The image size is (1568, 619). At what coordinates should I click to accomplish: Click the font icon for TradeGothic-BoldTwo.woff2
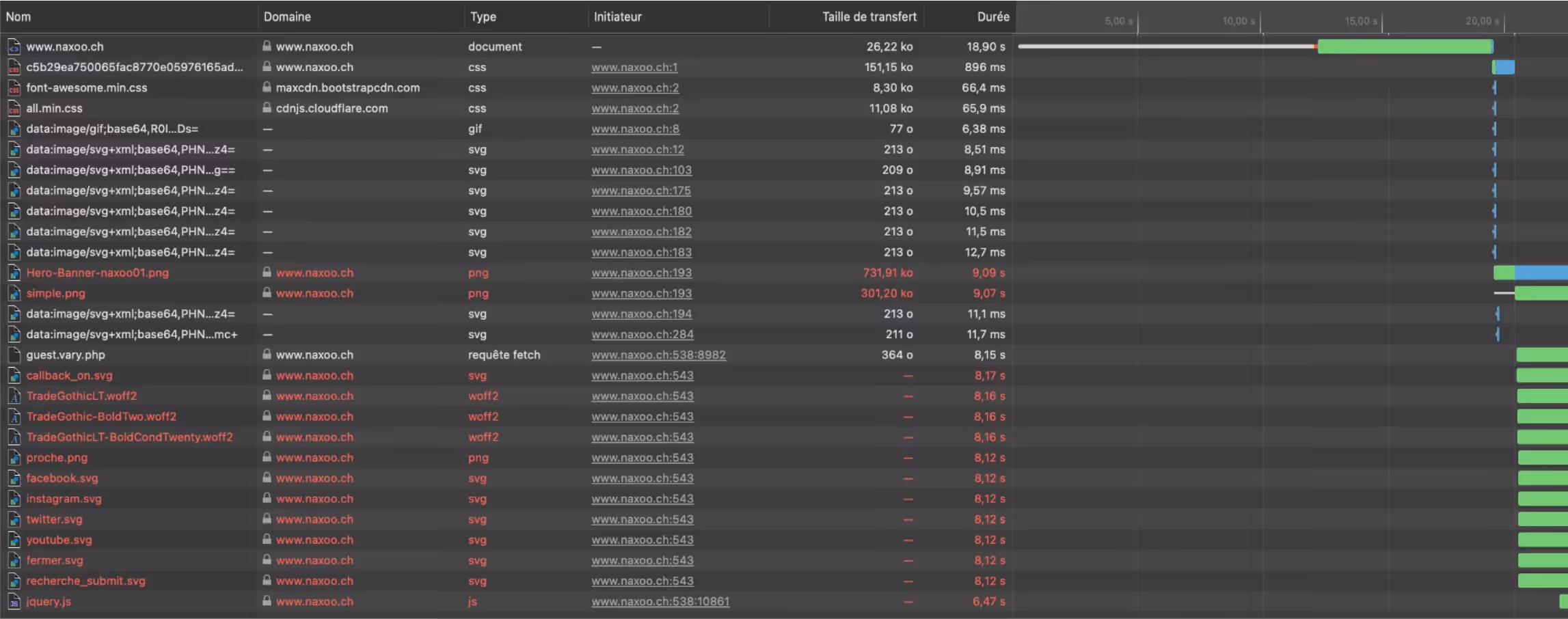[x=14, y=416]
